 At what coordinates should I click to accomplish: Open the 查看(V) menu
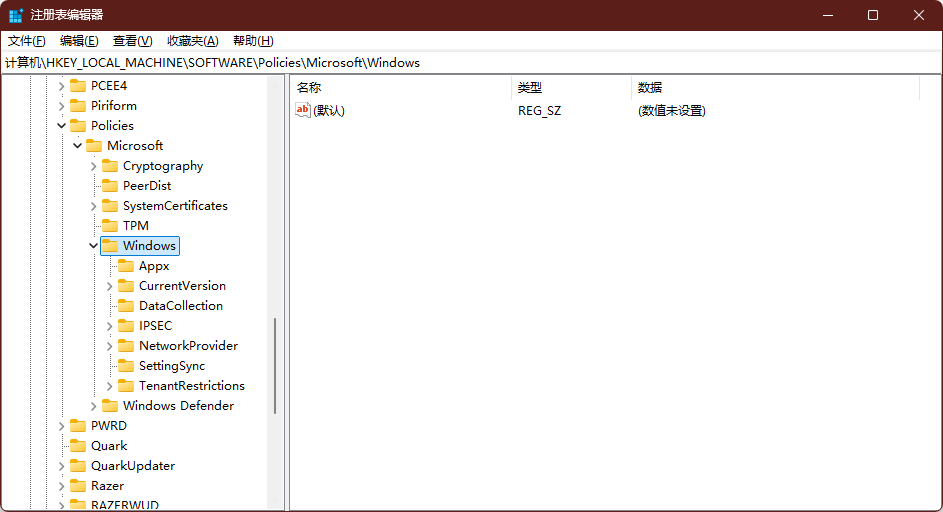coord(132,41)
